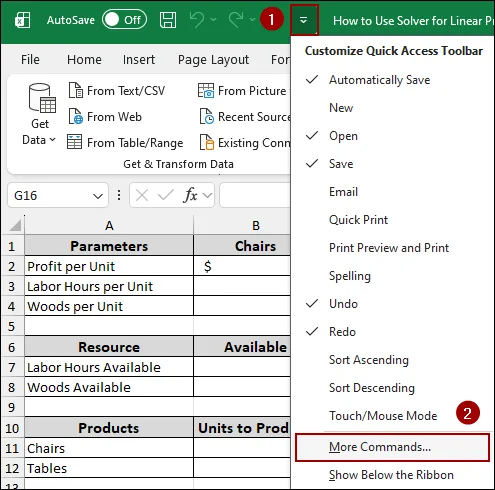The width and height of the screenshot is (495, 490).
Task: Check New in Quick Access menu
Action: (x=393, y=108)
